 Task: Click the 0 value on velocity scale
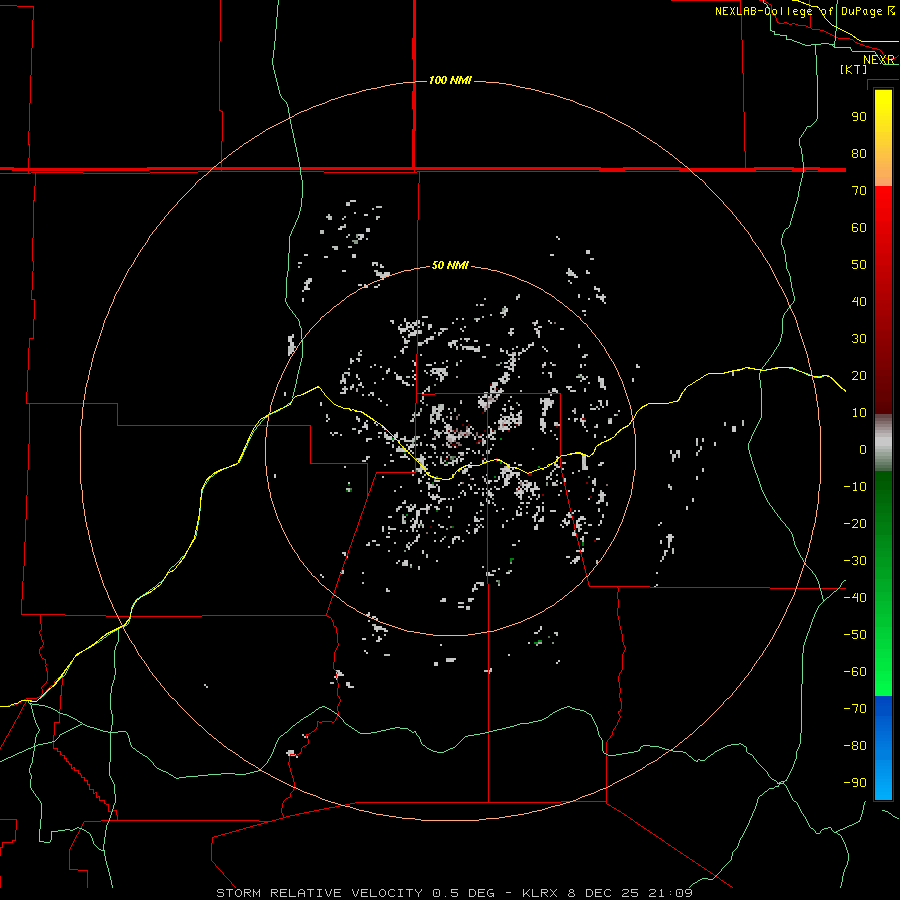863,449
